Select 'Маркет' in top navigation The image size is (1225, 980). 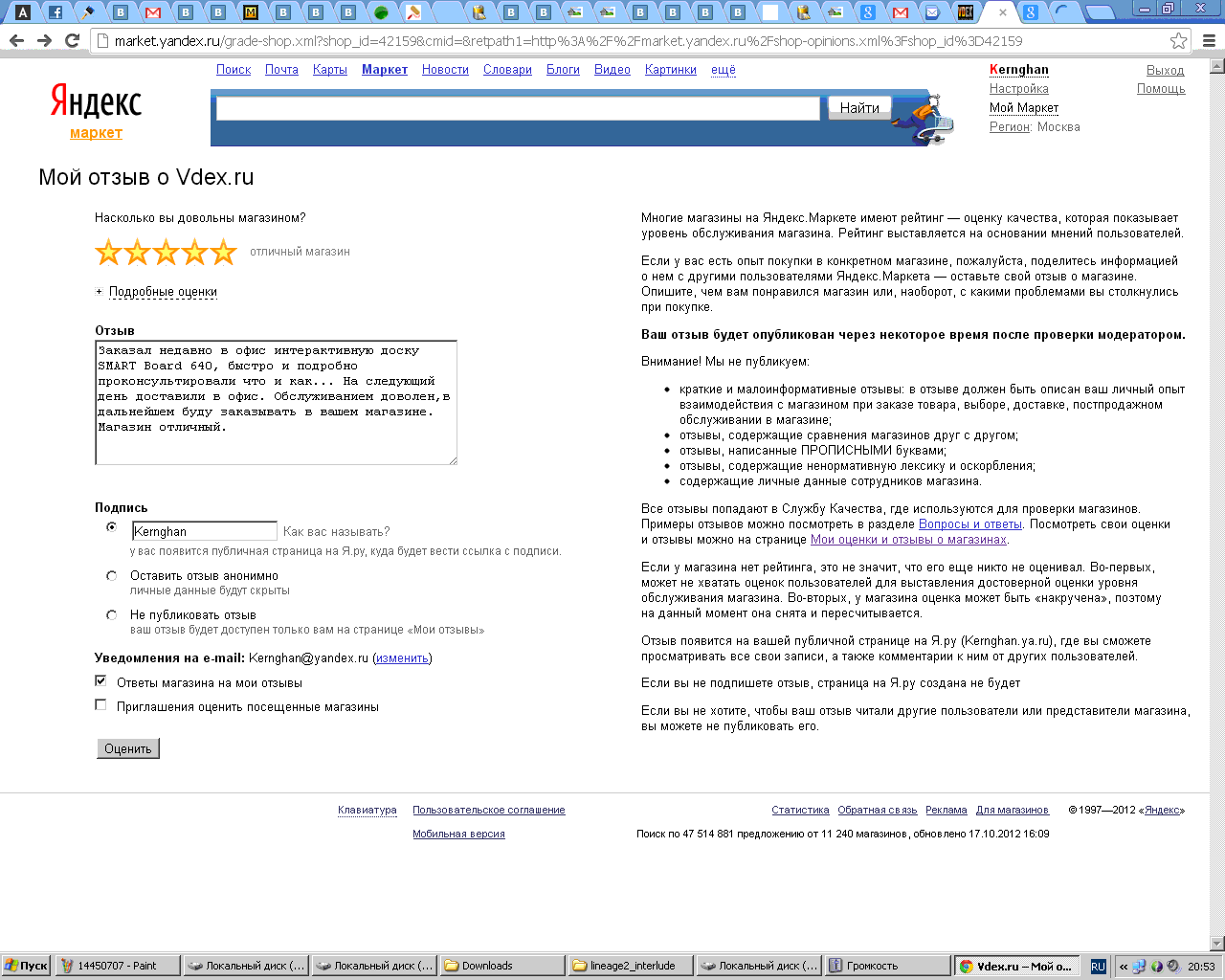(x=385, y=70)
